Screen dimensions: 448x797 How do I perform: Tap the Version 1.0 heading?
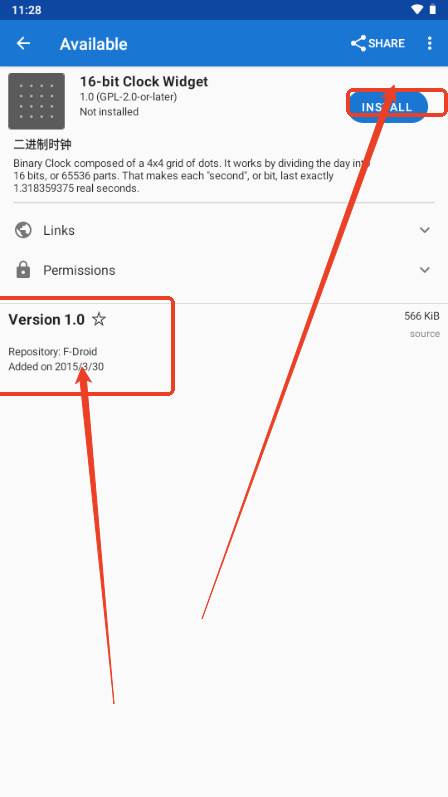(x=46, y=320)
